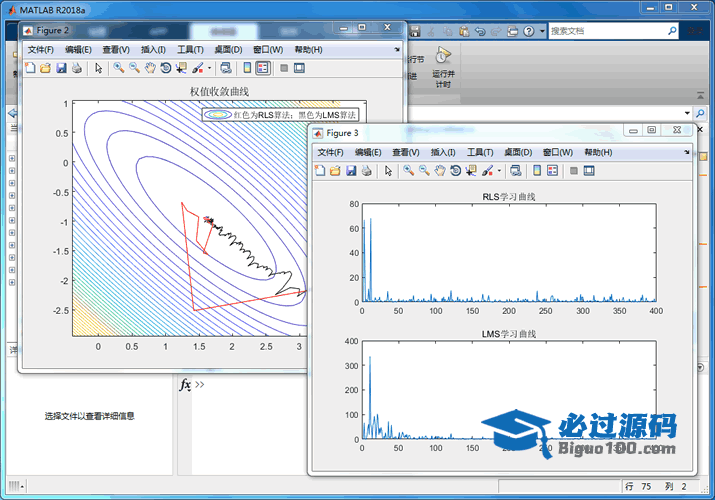The width and height of the screenshot is (715, 500).
Task: Click the back arrow in MATLAB folder bar
Action: (12, 113)
